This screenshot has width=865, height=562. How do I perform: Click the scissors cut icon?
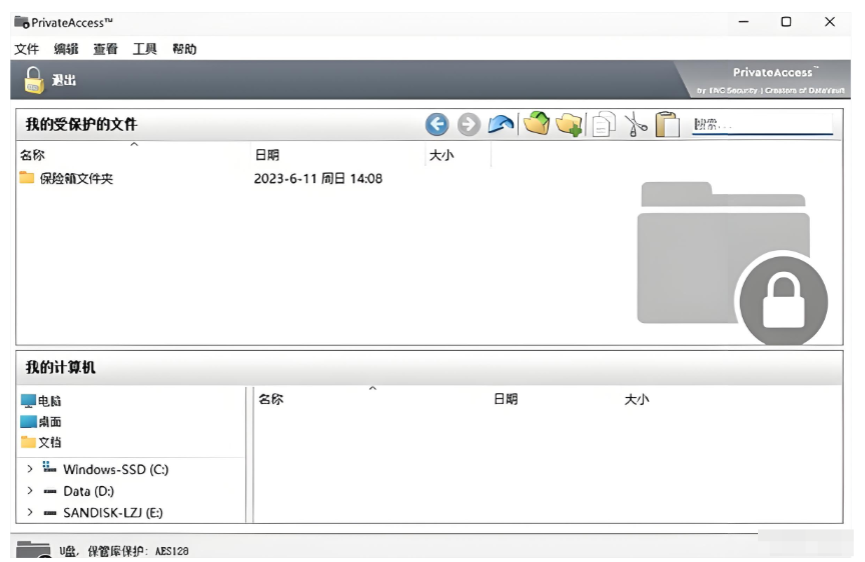coord(635,125)
